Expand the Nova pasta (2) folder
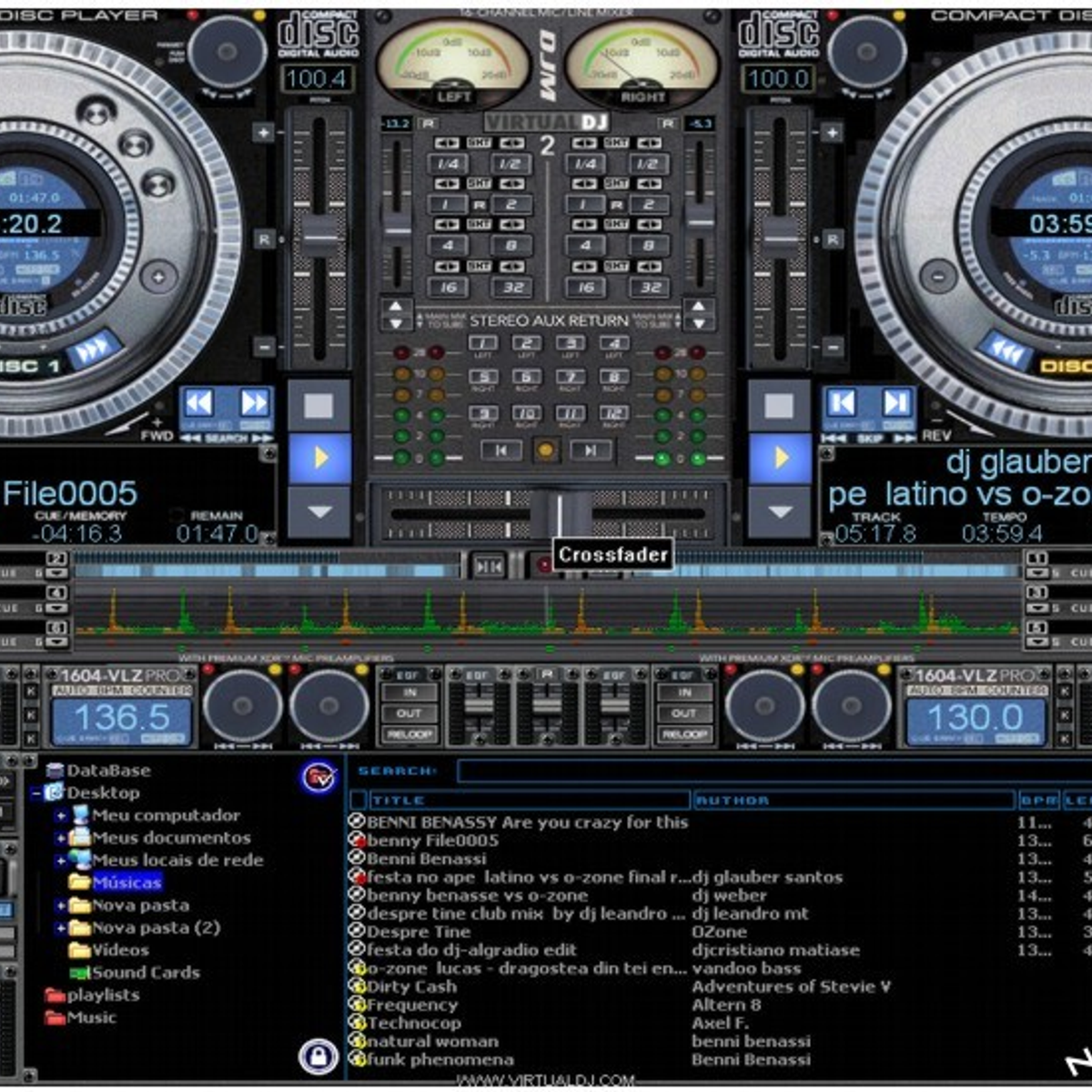Image resolution: width=1092 pixels, height=1092 pixels. coord(60,928)
